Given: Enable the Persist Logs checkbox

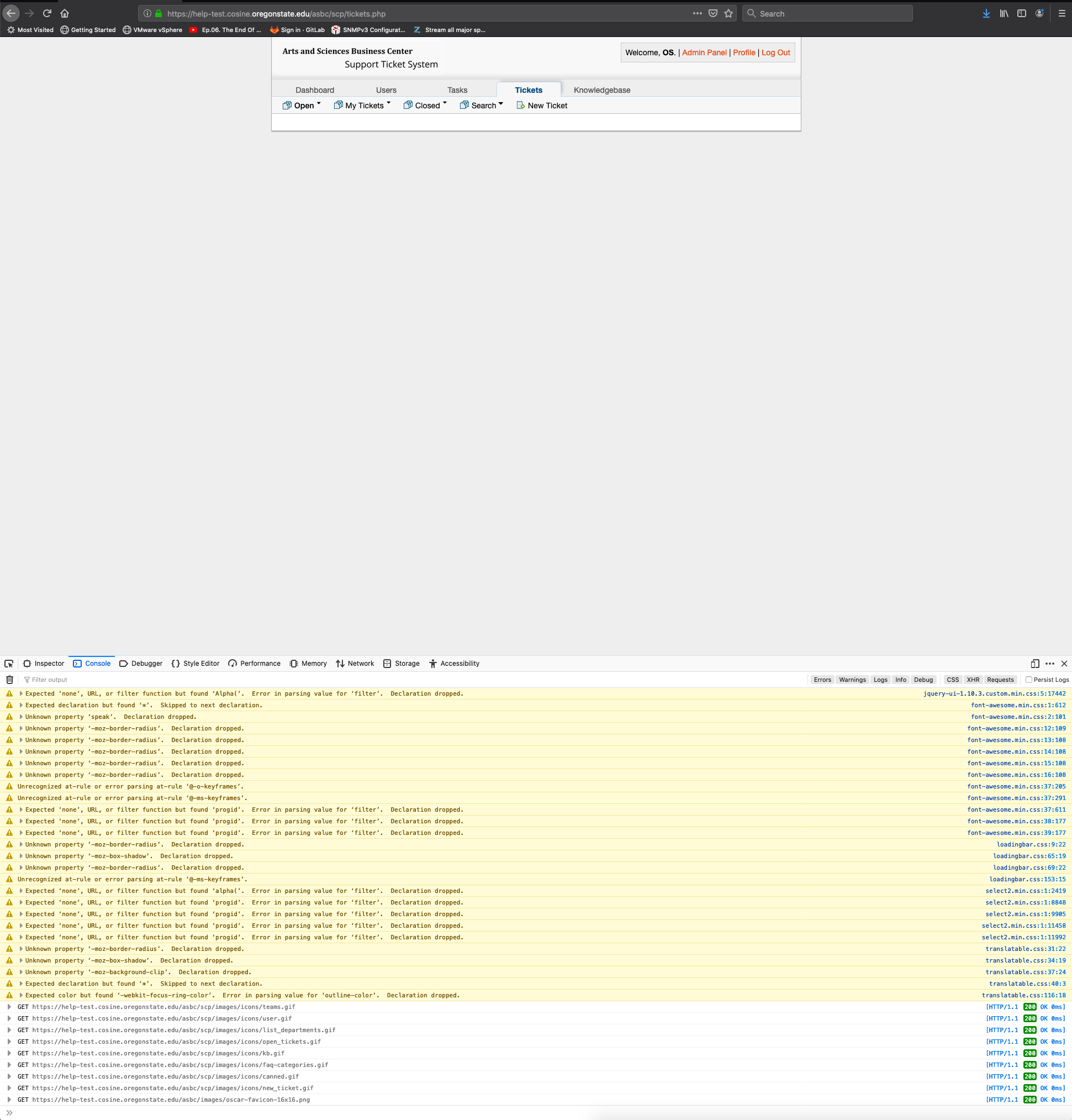Looking at the screenshot, I should coord(1028,680).
